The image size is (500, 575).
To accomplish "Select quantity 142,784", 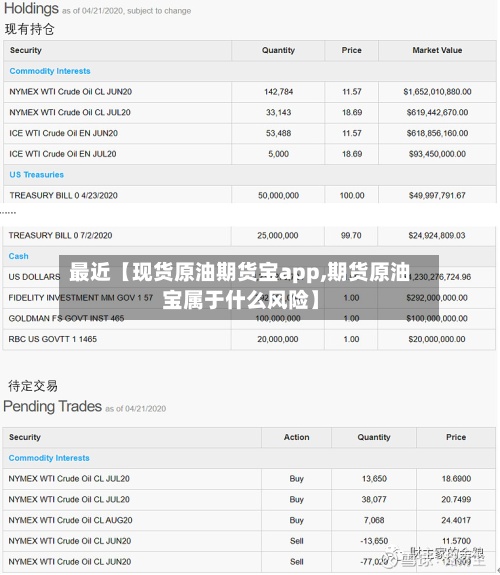I will 279,92.
